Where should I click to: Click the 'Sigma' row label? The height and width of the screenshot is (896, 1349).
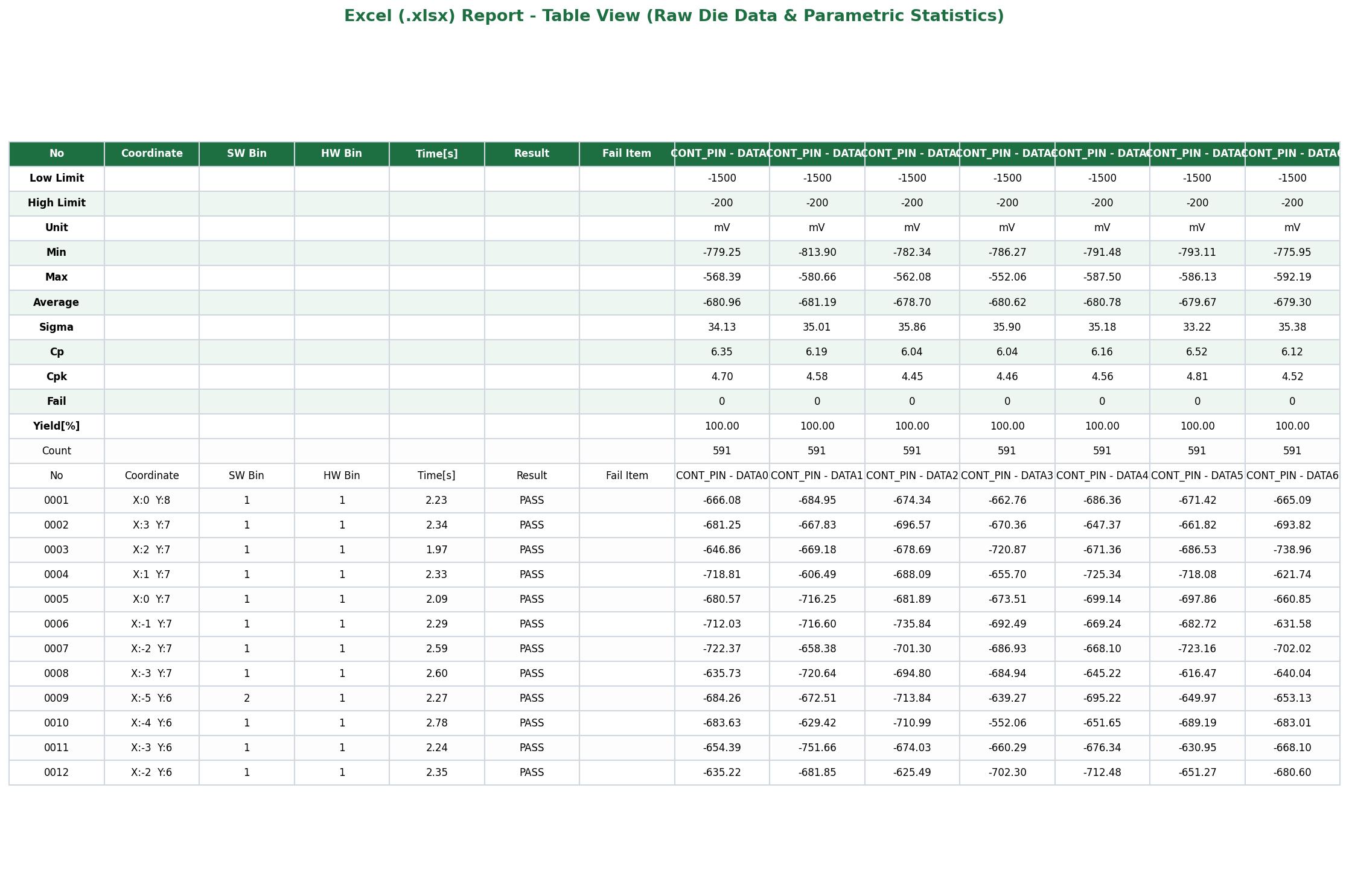pos(57,327)
